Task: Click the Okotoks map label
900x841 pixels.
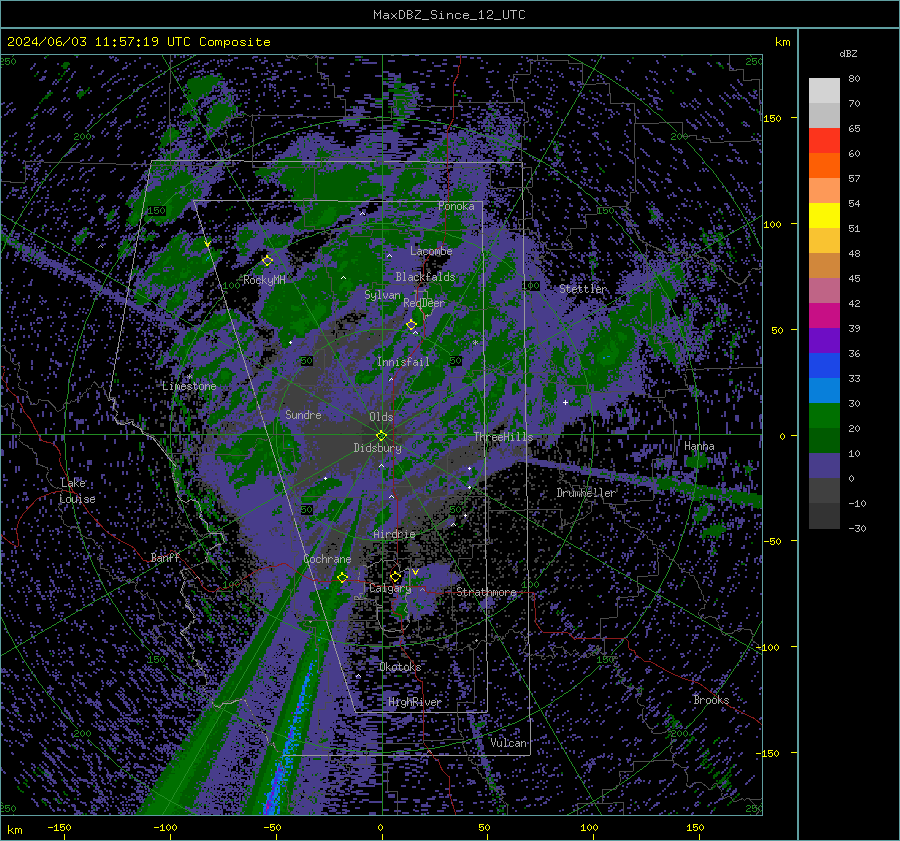Action: tap(400, 667)
